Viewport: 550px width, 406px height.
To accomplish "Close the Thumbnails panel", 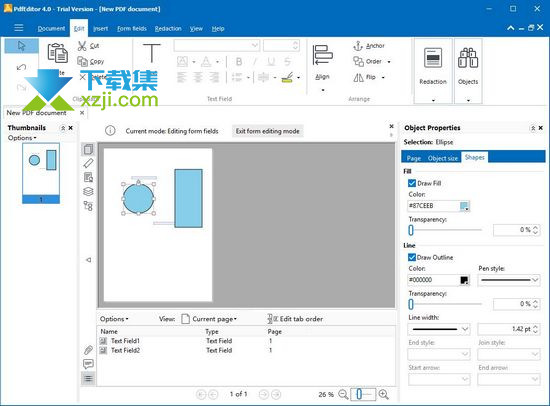I will point(71,128).
